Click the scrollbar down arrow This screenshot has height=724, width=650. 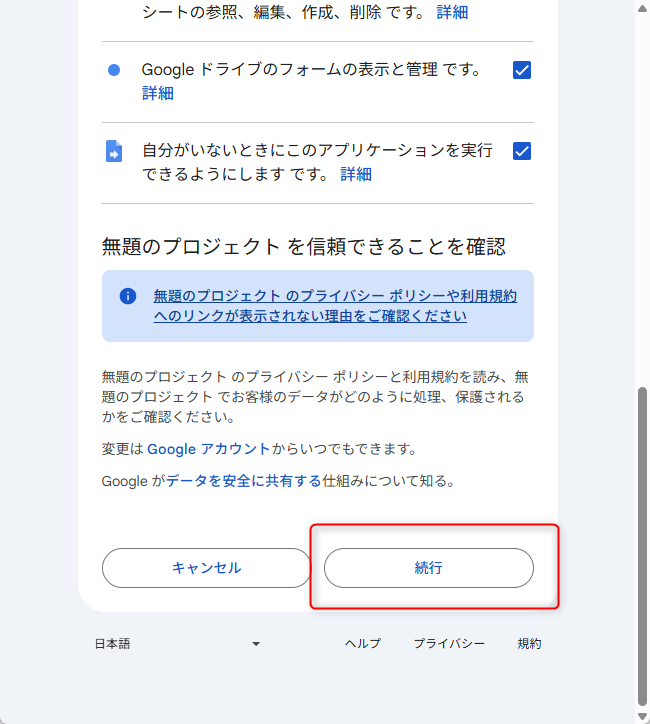pyautogui.click(x=642, y=716)
